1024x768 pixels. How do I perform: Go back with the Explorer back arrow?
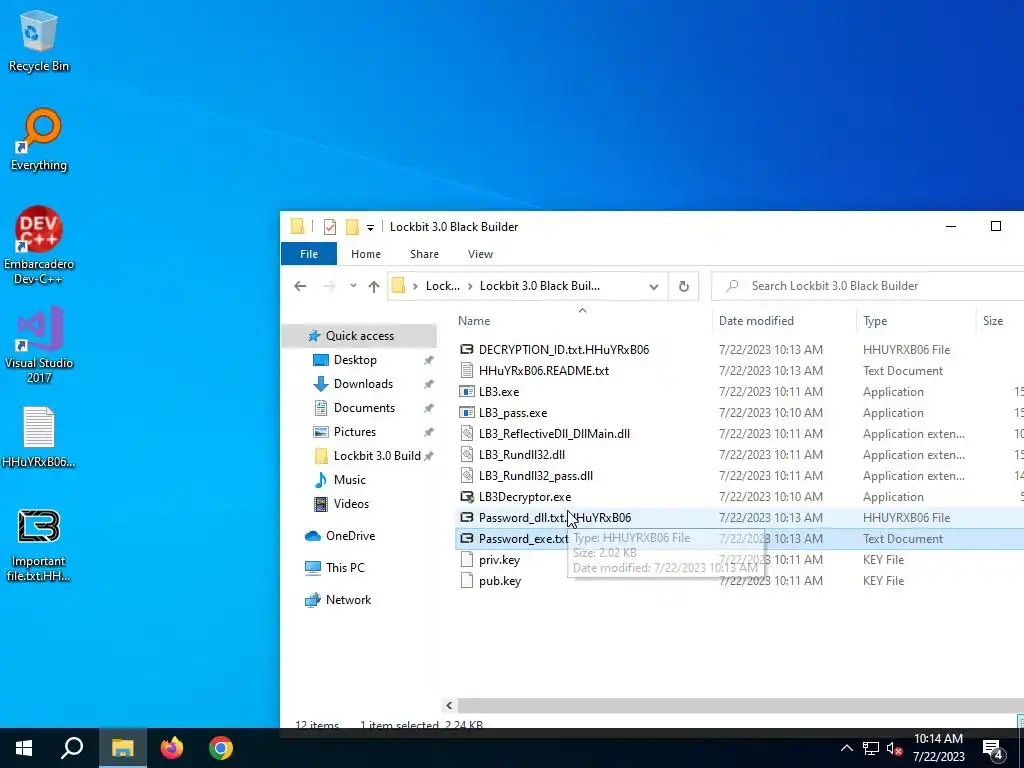[x=300, y=286]
